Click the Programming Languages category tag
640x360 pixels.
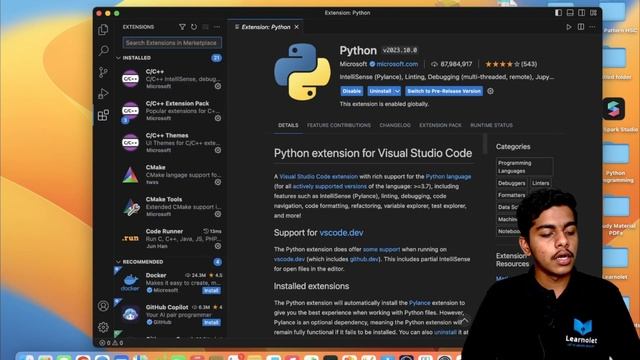point(524,167)
